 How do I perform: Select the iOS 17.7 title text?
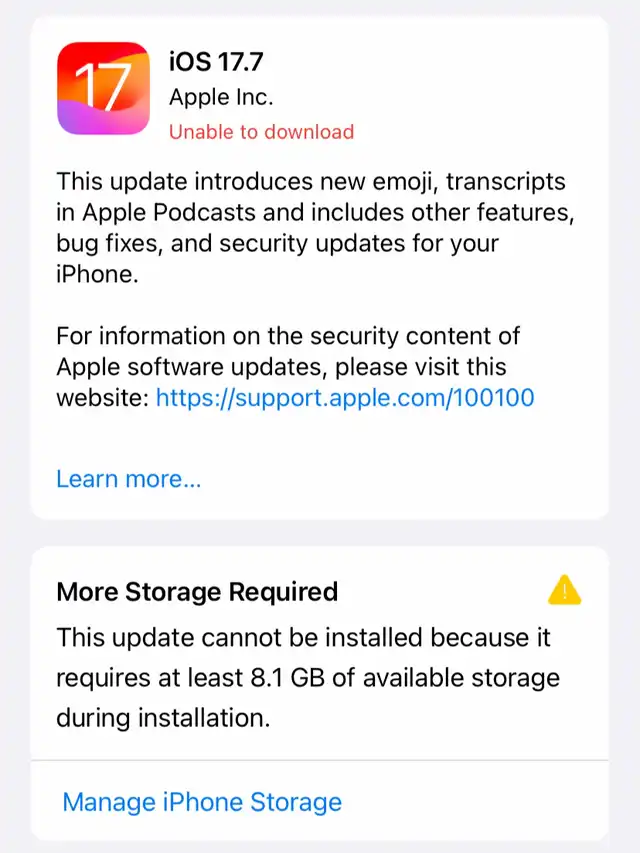tap(216, 61)
